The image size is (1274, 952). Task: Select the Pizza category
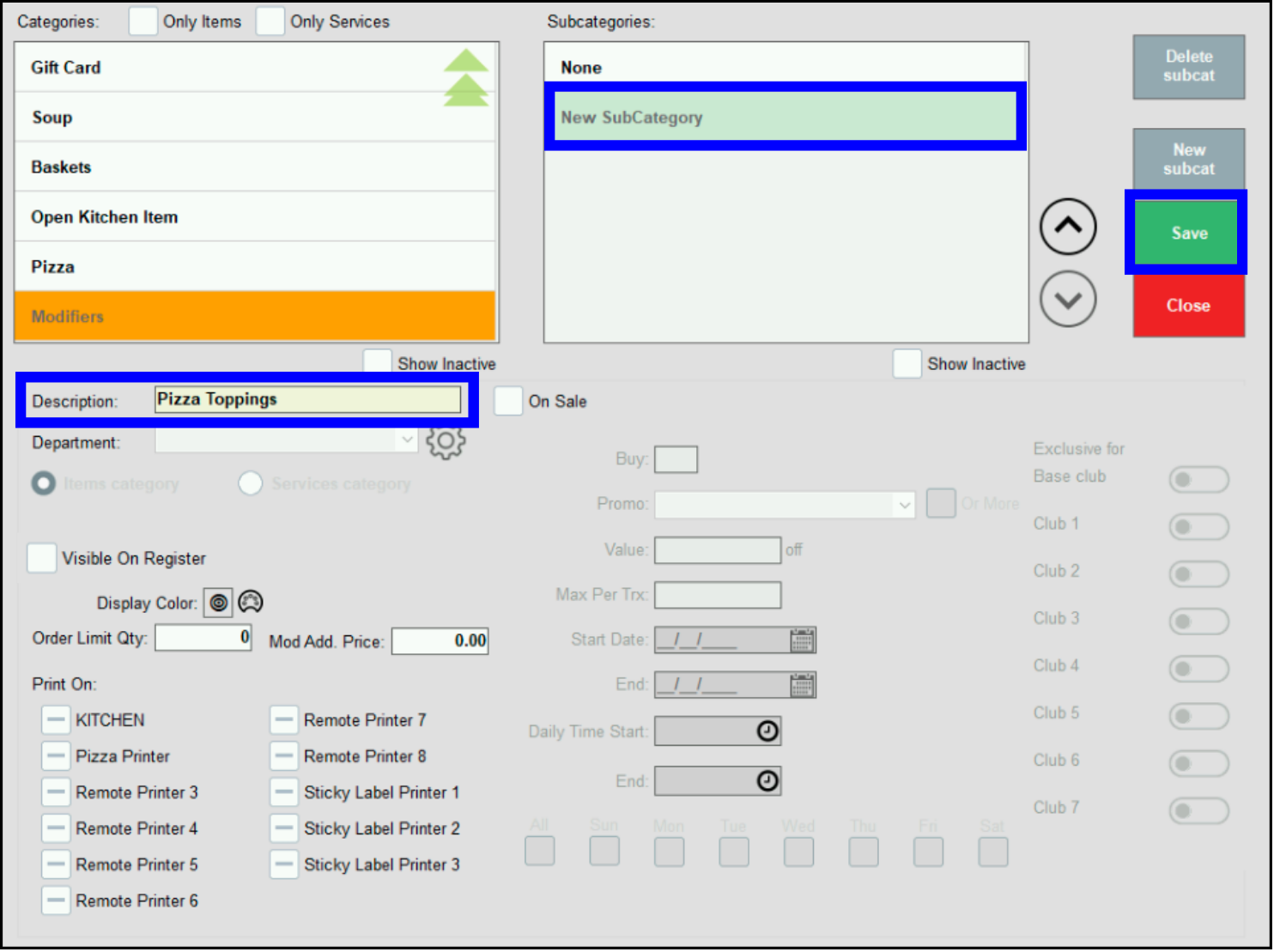(255, 267)
